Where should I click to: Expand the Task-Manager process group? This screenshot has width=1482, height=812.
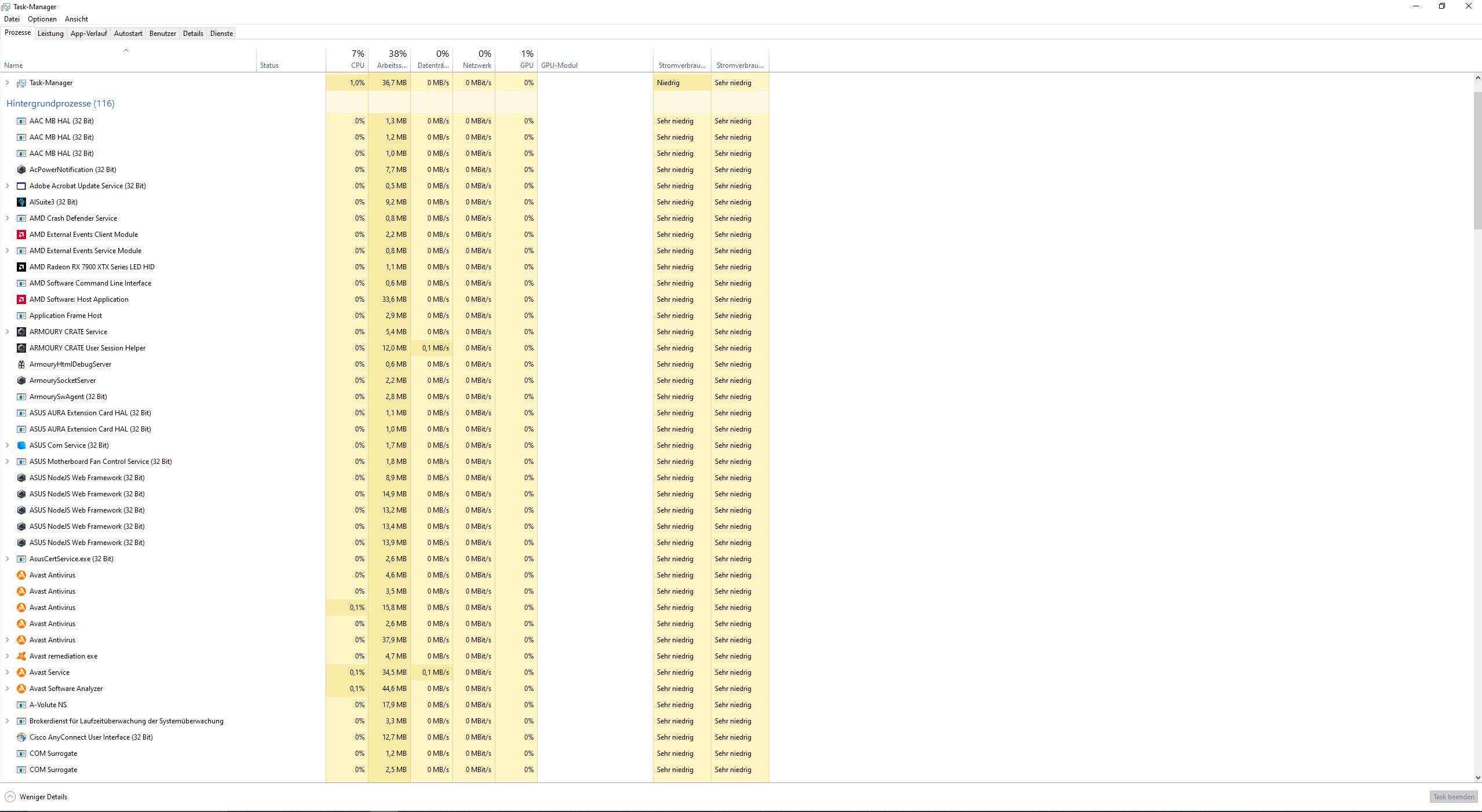pos(8,83)
